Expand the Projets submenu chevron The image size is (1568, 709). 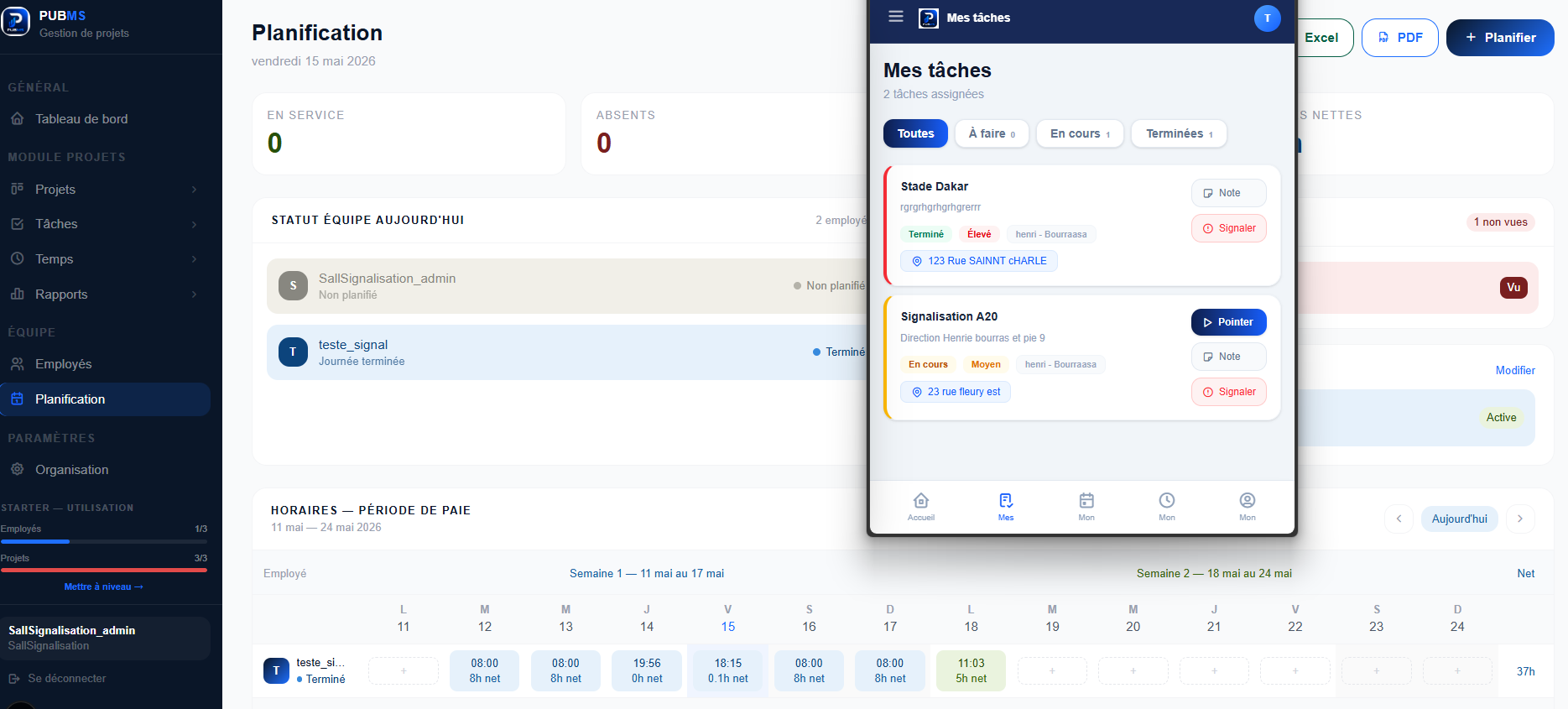coord(195,190)
